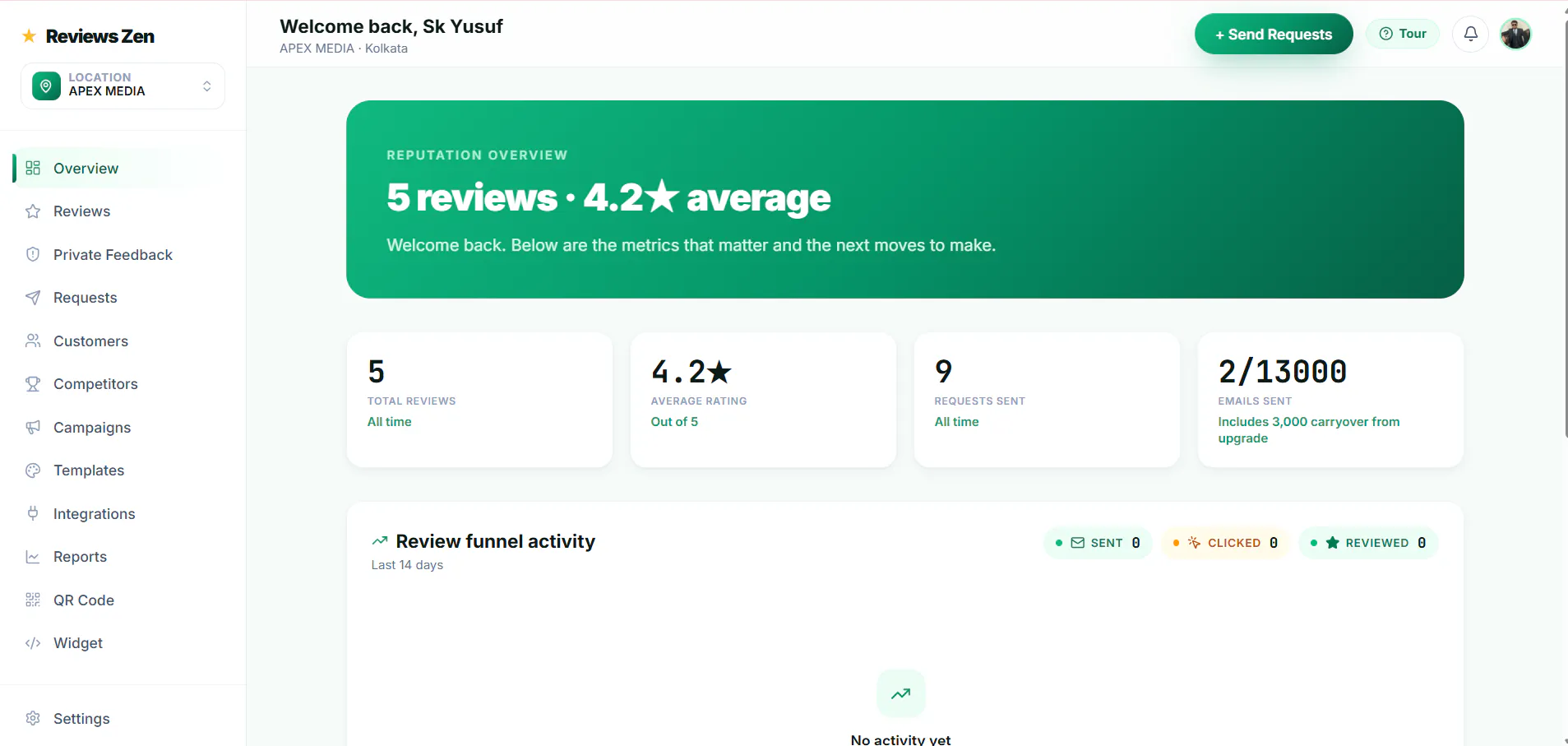Viewport: 1568px width, 746px height.
Task: Click the 'Review funnel activity' title
Action: (x=496, y=541)
